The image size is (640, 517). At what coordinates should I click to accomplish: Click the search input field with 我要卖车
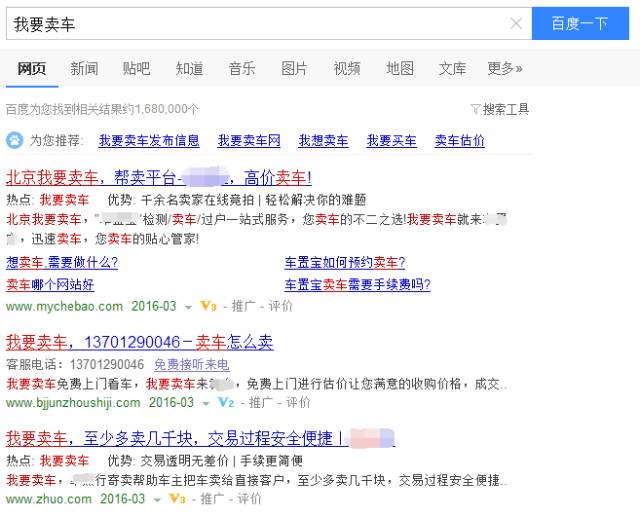[x=259, y=24]
